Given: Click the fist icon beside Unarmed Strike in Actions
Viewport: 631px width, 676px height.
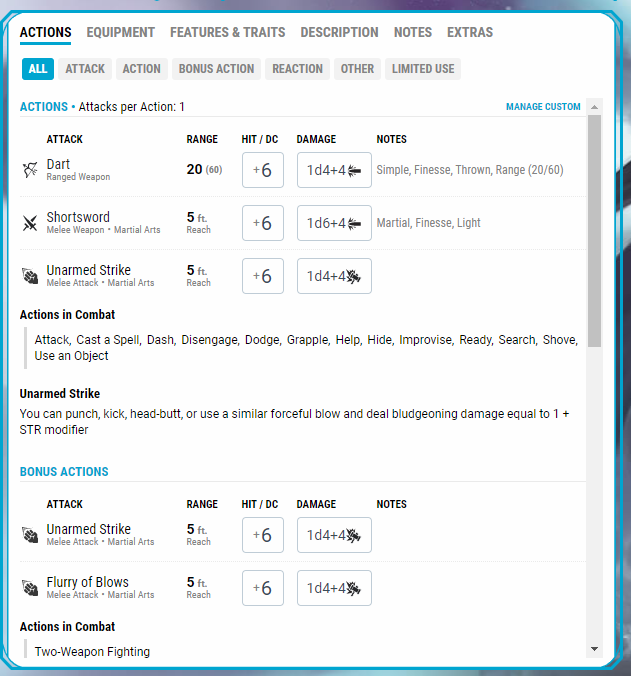Looking at the screenshot, I should click(x=30, y=276).
